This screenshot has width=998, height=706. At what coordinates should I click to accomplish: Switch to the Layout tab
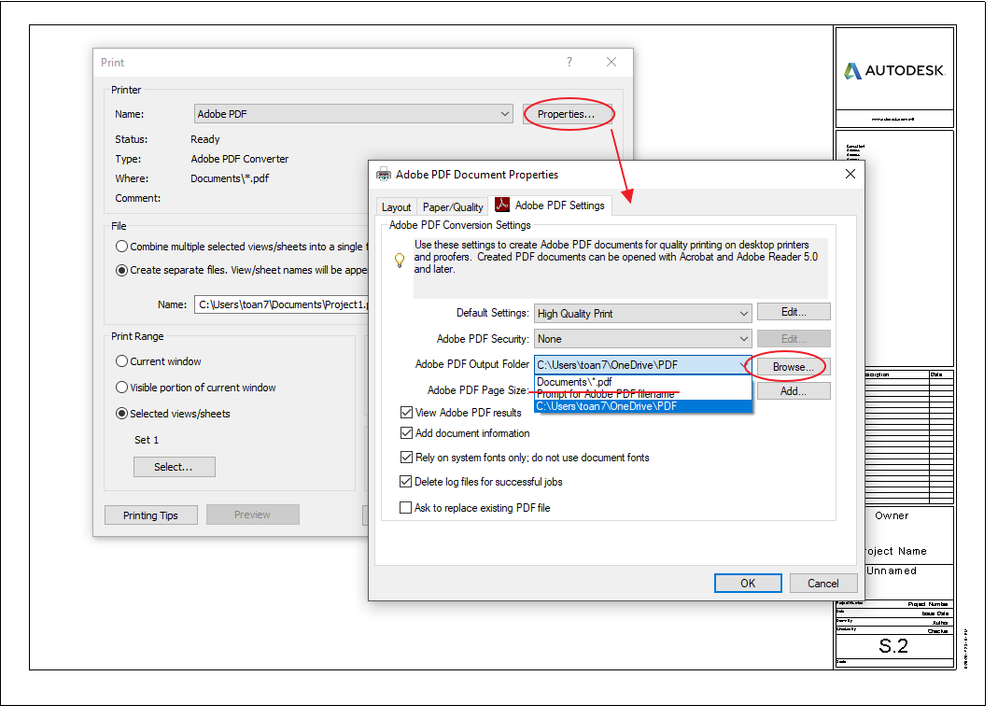click(x=396, y=207)
